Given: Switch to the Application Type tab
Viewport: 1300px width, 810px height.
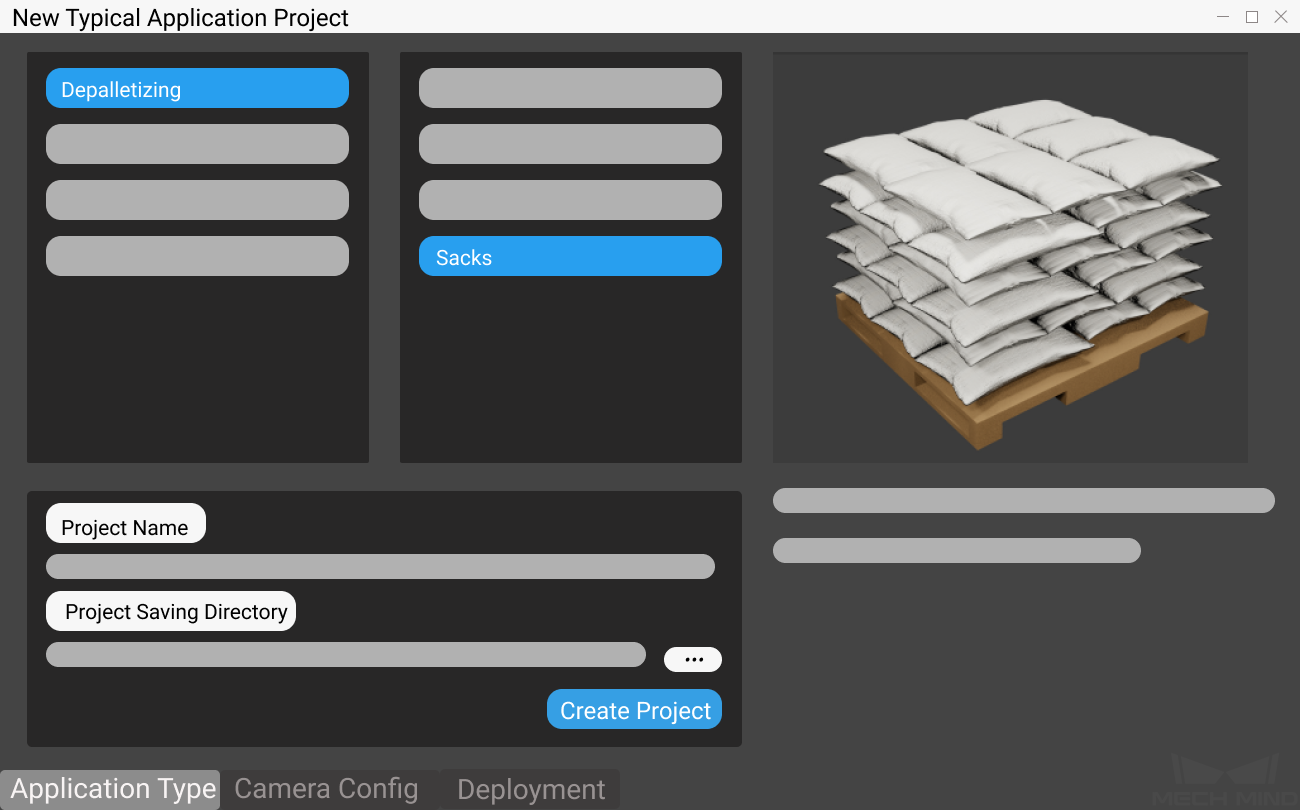Looking at the screenshot, I should (x=110, y=789).
